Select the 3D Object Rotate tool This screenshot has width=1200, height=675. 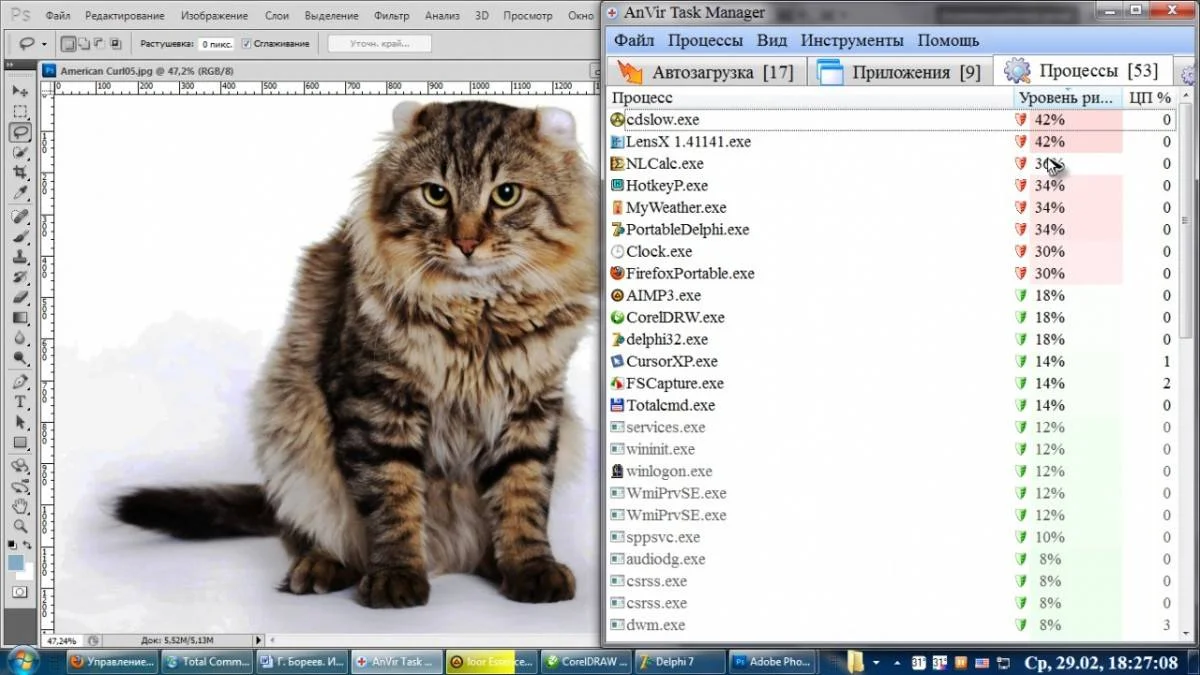coord(20,466)
